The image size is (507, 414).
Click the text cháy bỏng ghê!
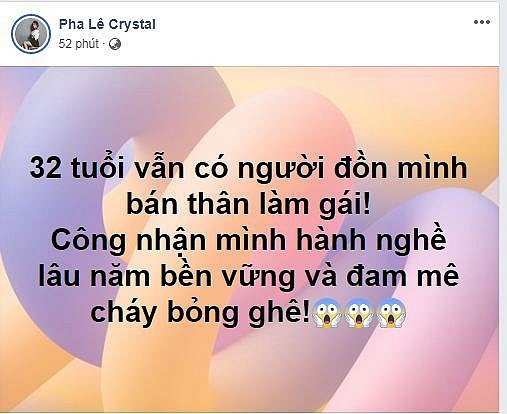click(200, 313)
